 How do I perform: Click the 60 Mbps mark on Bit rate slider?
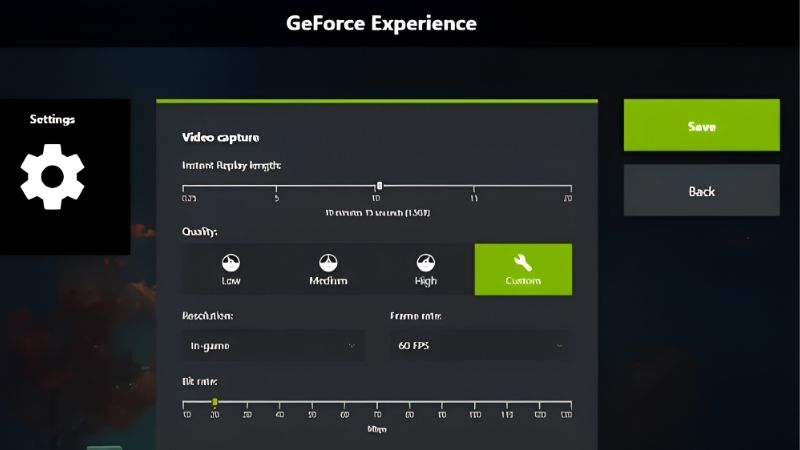coord(345,414)
